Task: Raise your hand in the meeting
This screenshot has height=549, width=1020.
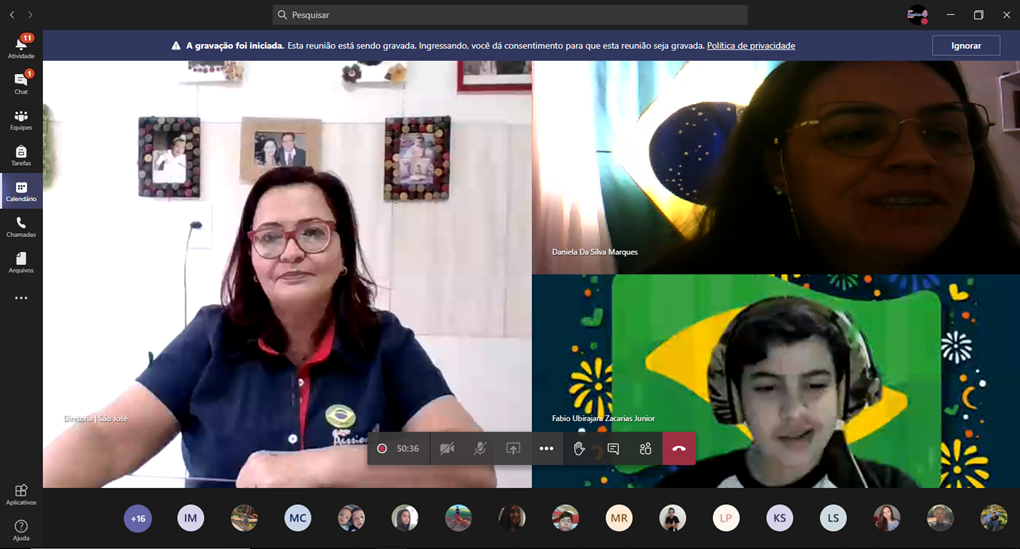Action: tap(579, 449)
